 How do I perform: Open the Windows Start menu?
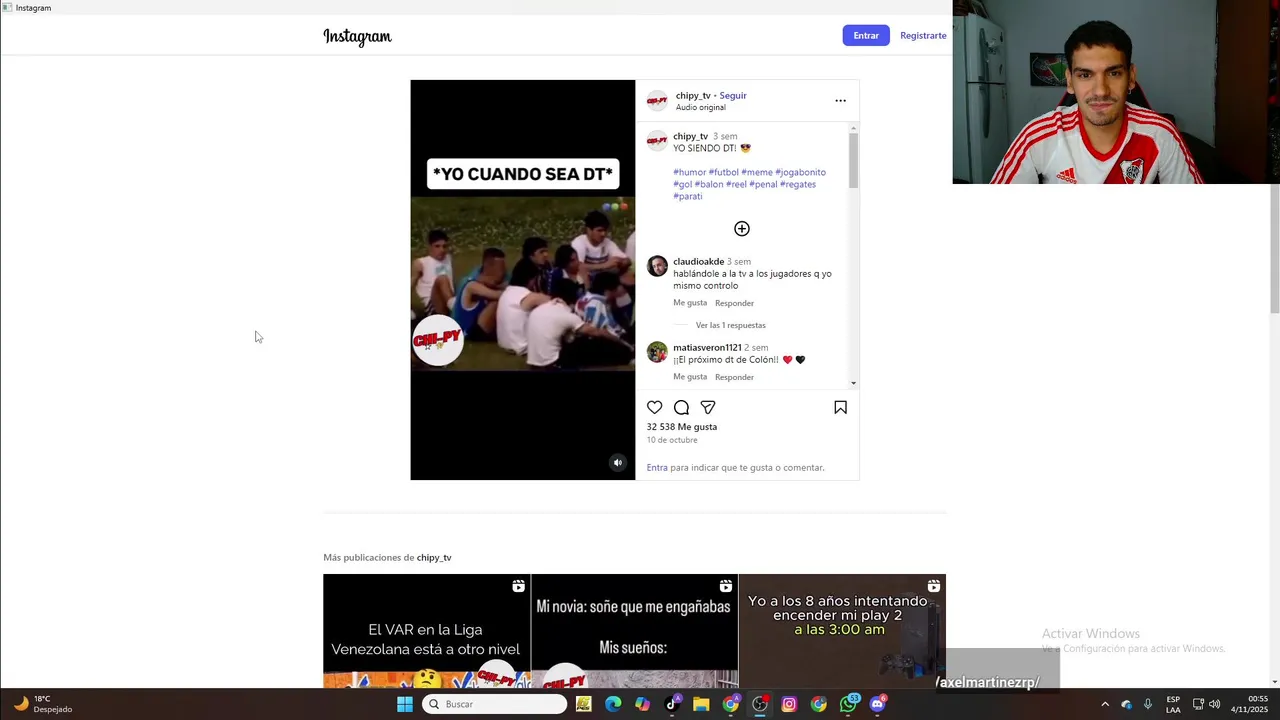pyautogui.click(x=405, y=704)
